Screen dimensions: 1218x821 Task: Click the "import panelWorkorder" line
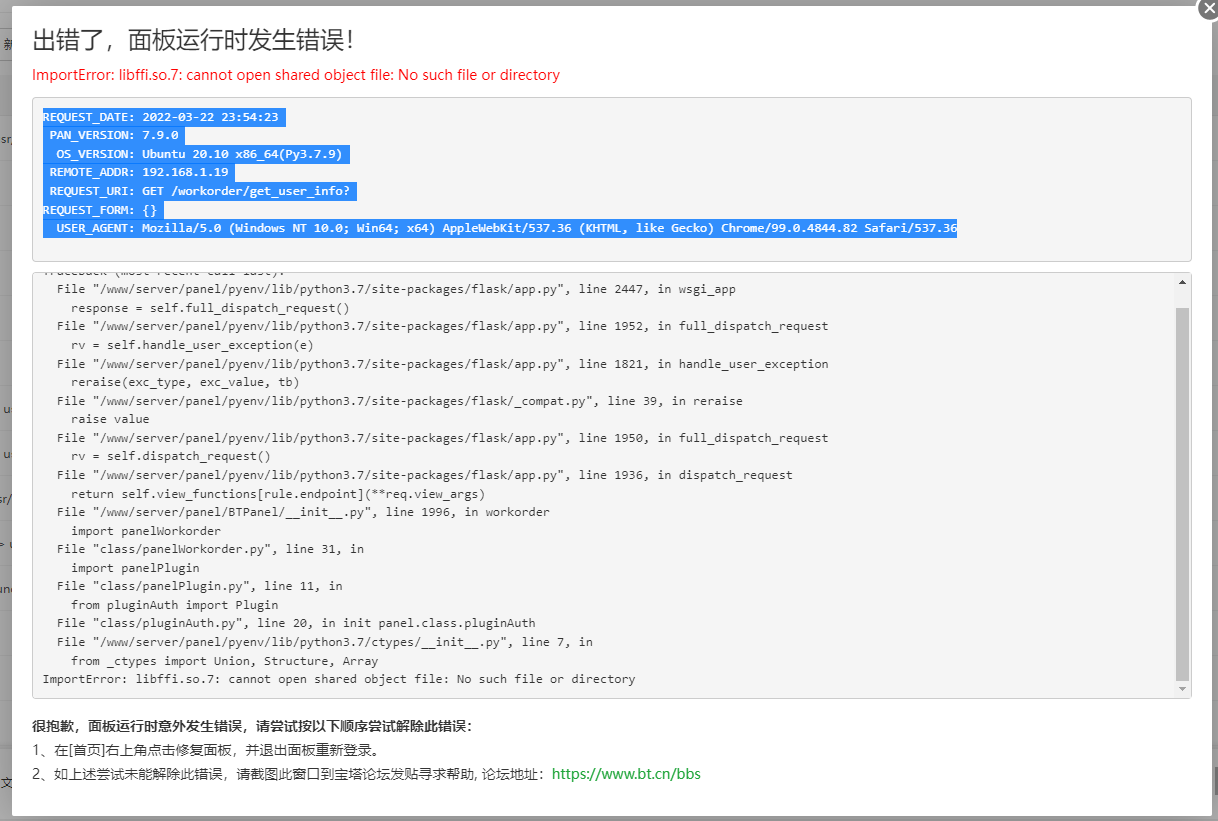146,531
